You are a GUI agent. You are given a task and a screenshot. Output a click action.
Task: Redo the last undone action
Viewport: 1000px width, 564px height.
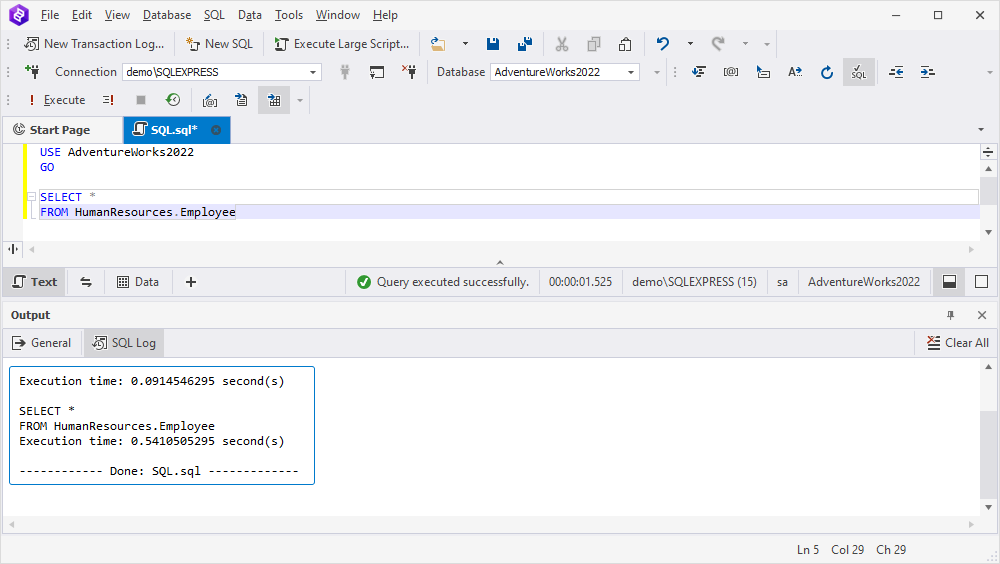coord(718,44)
